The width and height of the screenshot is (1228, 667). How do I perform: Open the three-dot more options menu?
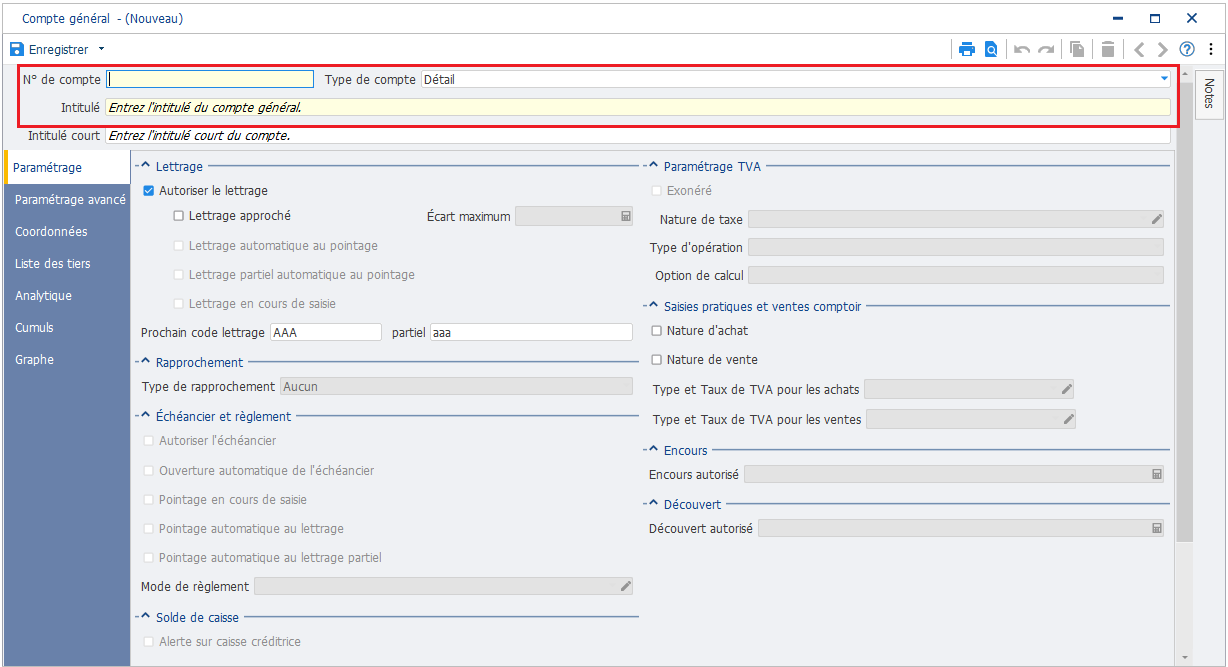[x=1211, y=49]
